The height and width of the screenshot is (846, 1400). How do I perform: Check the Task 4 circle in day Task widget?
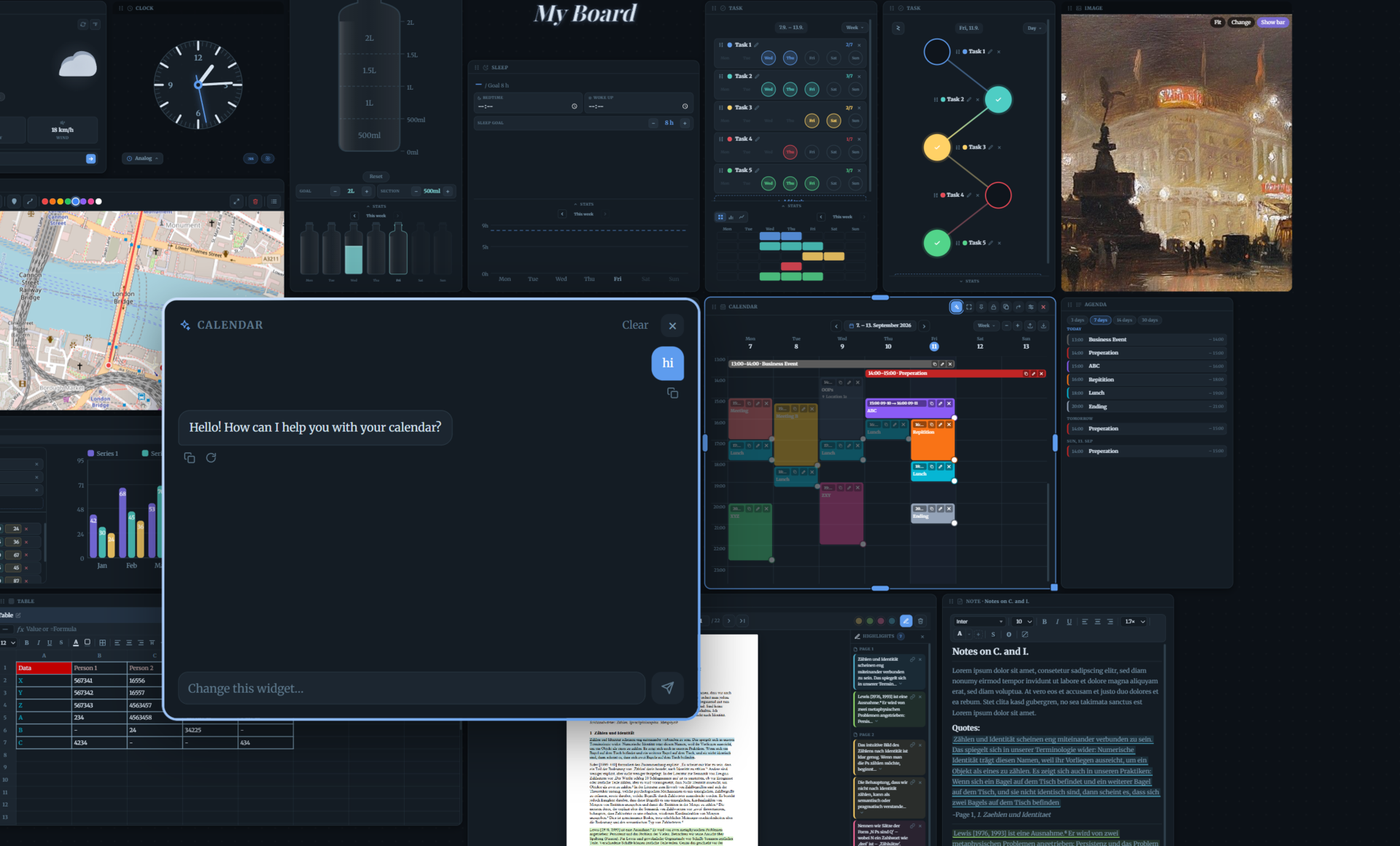tap(998, 195)
